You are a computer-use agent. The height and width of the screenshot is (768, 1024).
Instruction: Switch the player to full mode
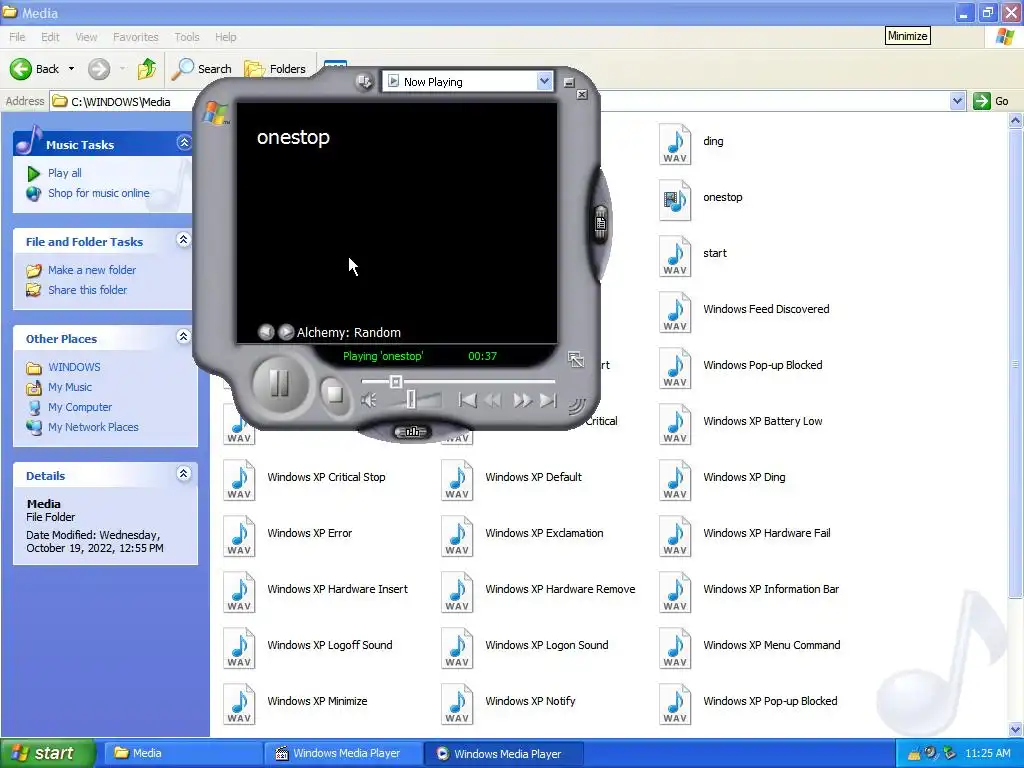576,359
